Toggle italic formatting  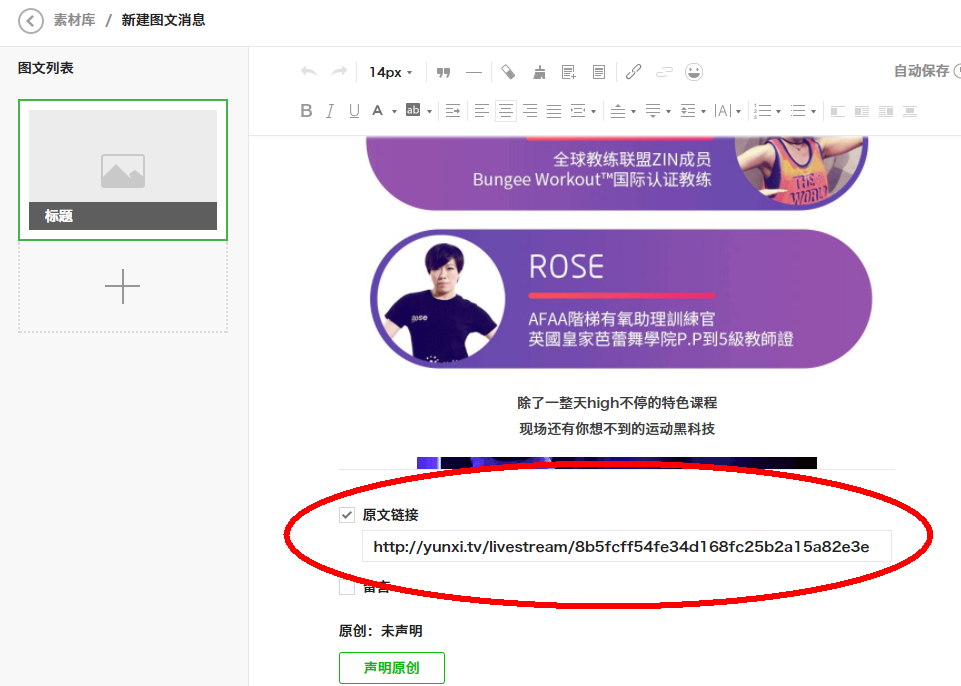point(330,111)
